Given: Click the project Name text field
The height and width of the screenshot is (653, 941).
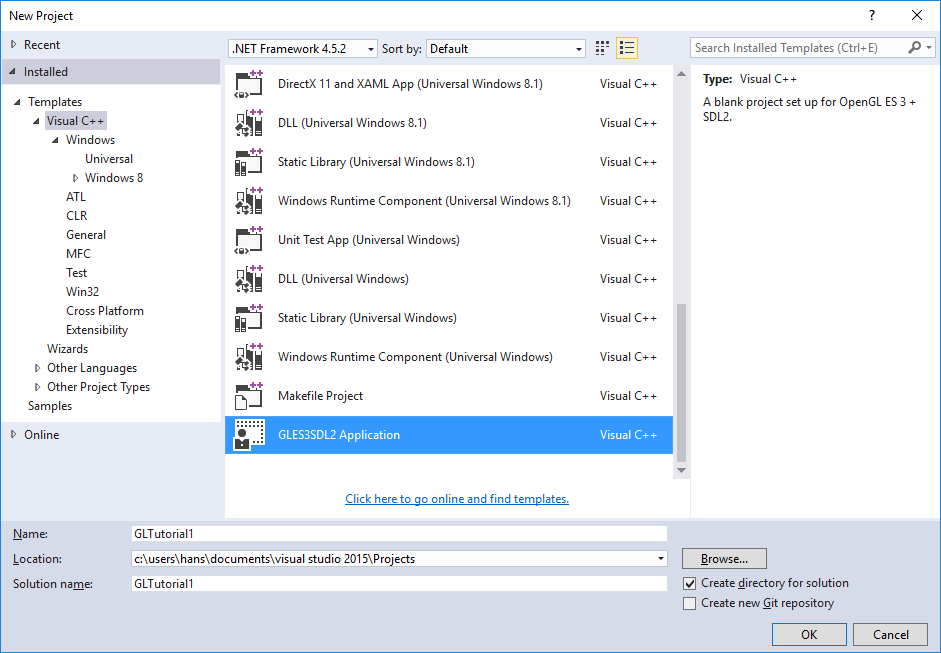Looking at the screenshot, I should [398, 534].
